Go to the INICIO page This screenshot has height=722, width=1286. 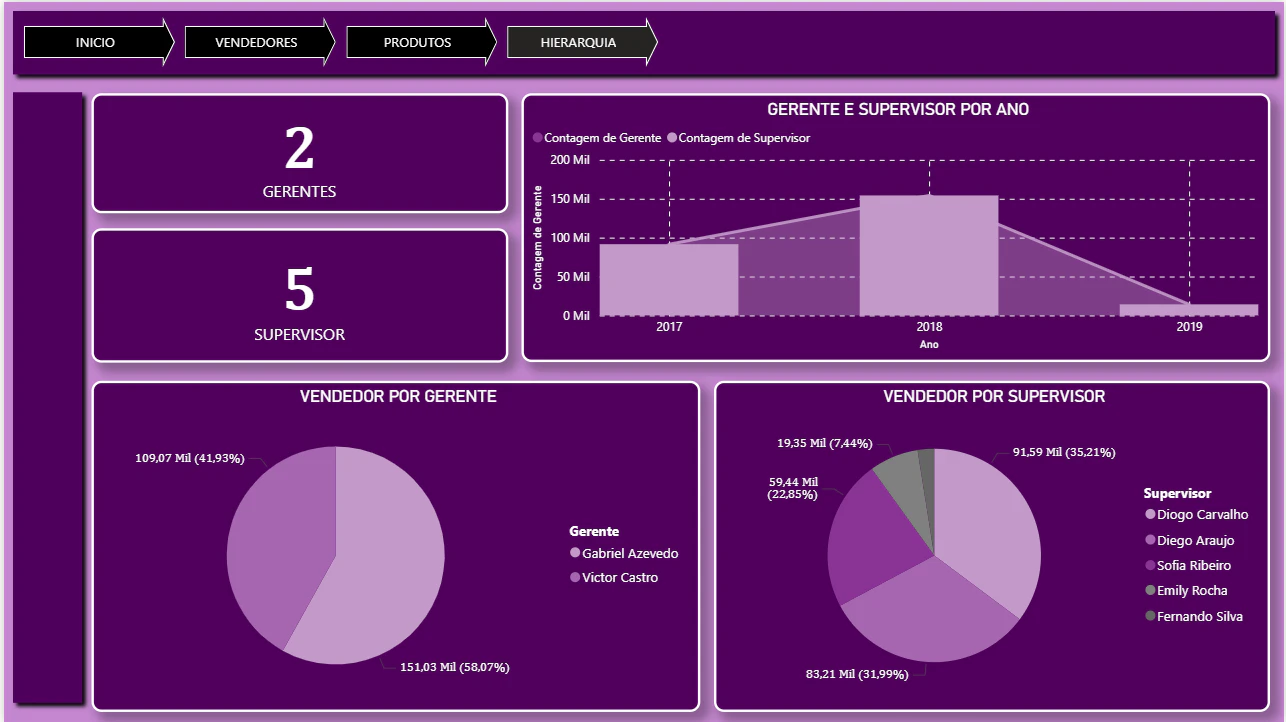click(x=100, y=43)
